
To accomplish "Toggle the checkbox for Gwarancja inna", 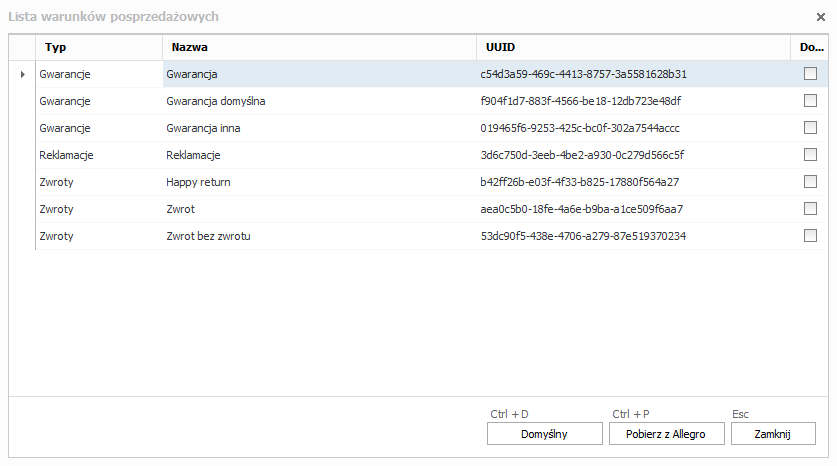I will (x=810, y=128).
